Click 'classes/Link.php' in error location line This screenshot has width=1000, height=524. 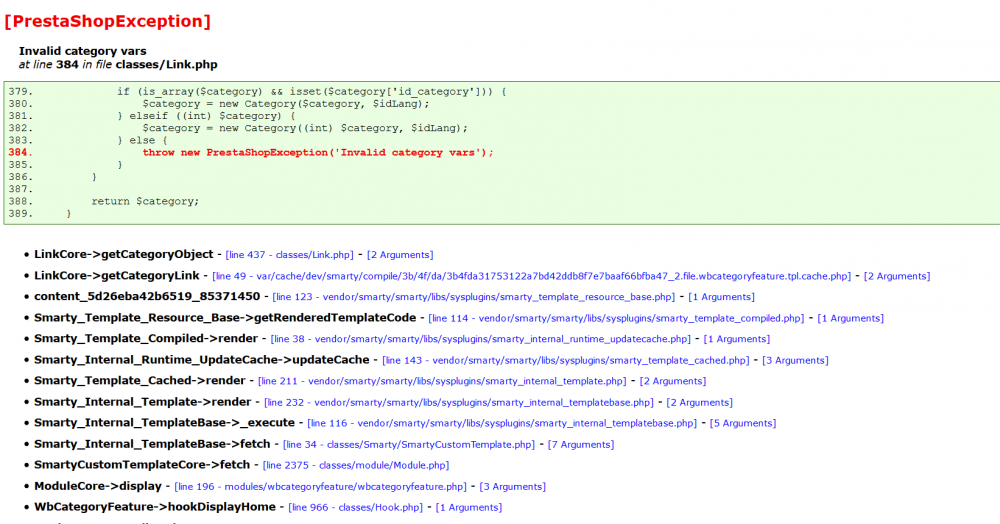(x=166, y=64)
